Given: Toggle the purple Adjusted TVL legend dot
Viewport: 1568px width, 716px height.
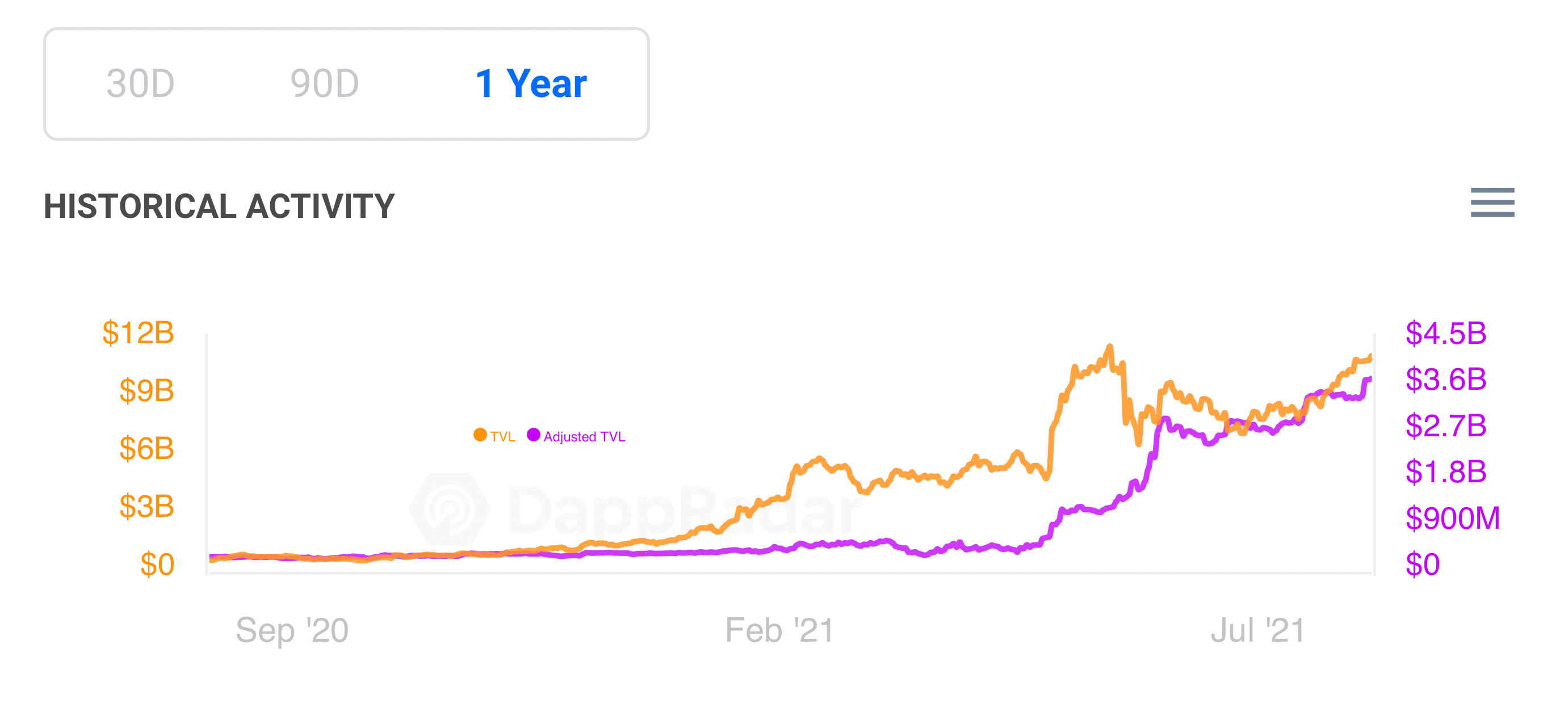Looking at the screenshot, I should point(533,435).
